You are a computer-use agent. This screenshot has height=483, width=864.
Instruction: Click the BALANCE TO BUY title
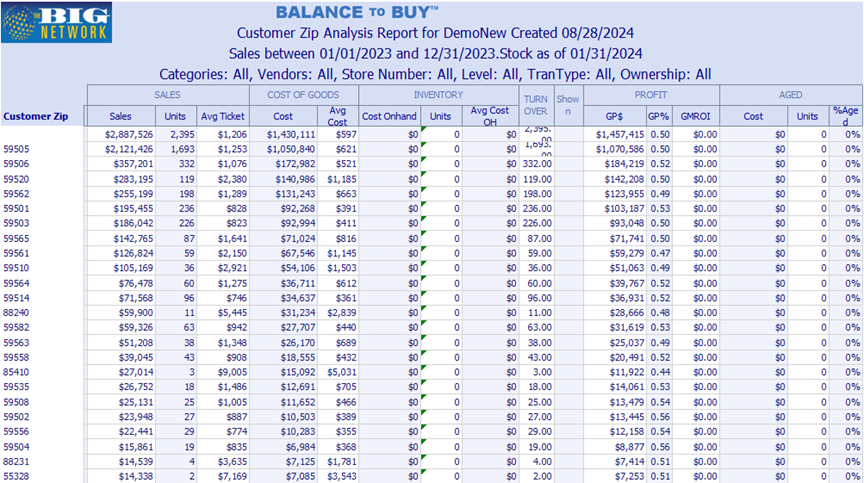tap(357, 12)
